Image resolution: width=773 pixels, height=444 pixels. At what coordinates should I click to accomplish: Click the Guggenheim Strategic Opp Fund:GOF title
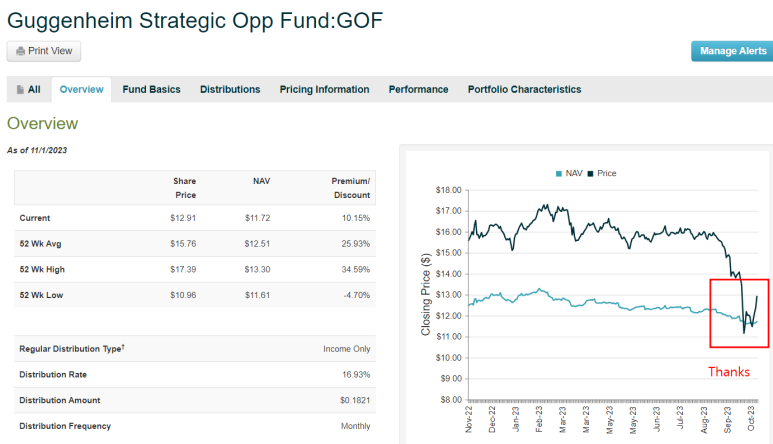(x=195, y=21)
